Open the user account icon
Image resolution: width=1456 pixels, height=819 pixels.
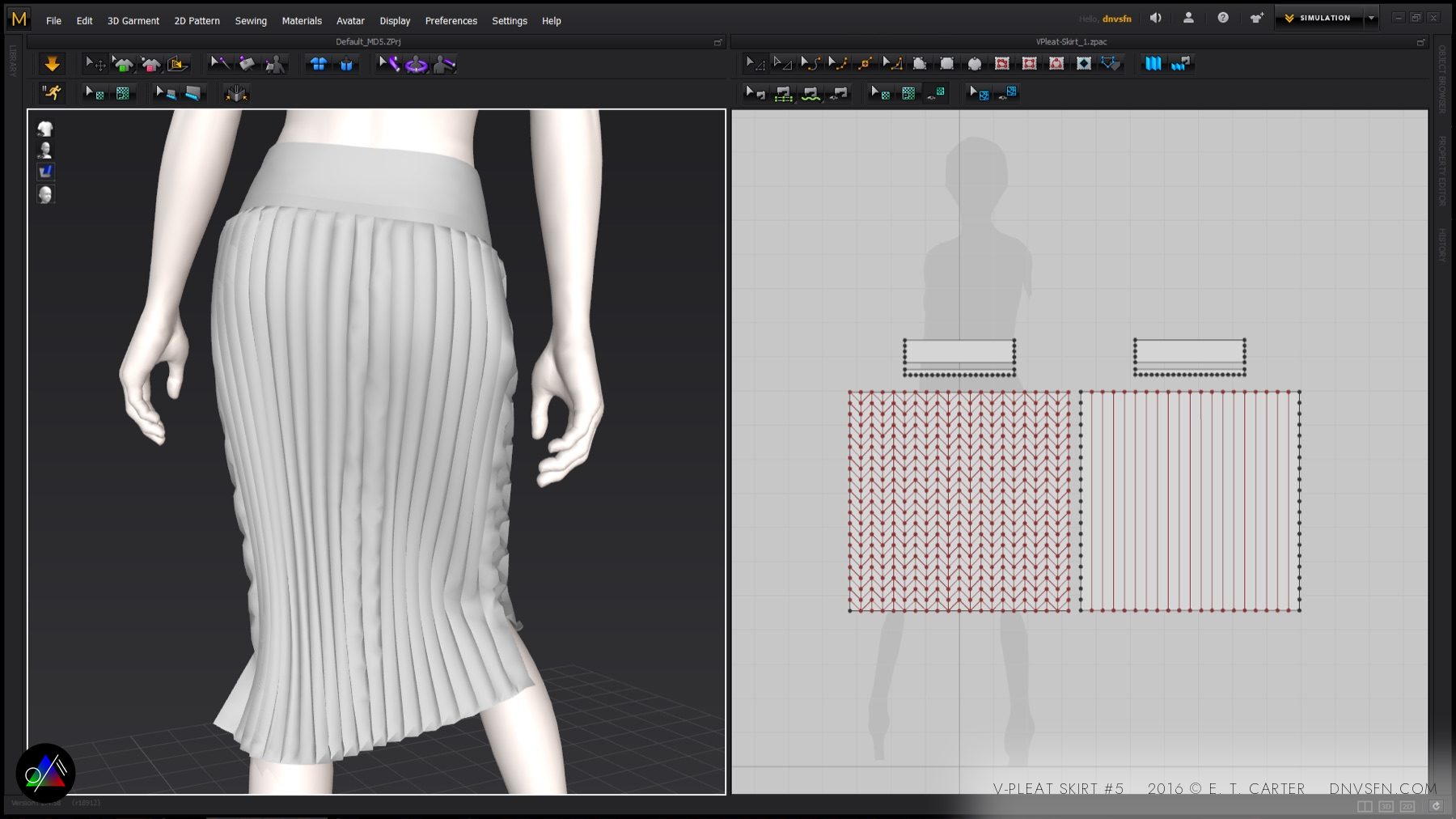1188,18
